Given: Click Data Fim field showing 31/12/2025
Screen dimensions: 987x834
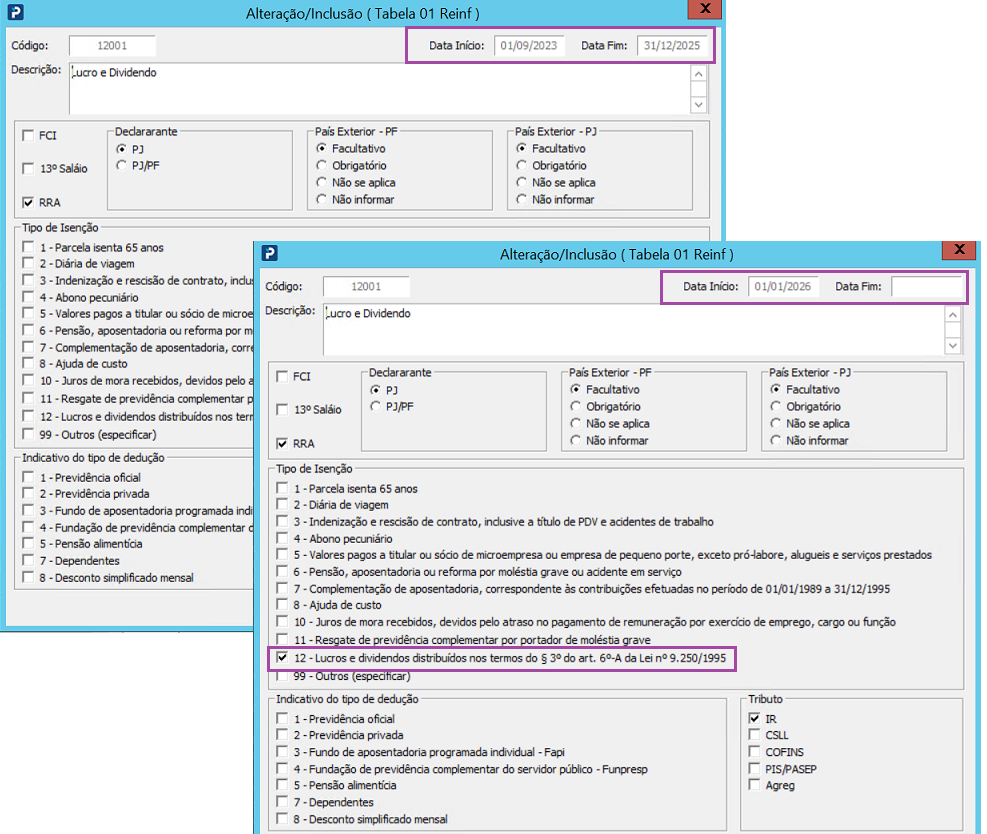Looking at the screenshot, I should coord(672,45).
